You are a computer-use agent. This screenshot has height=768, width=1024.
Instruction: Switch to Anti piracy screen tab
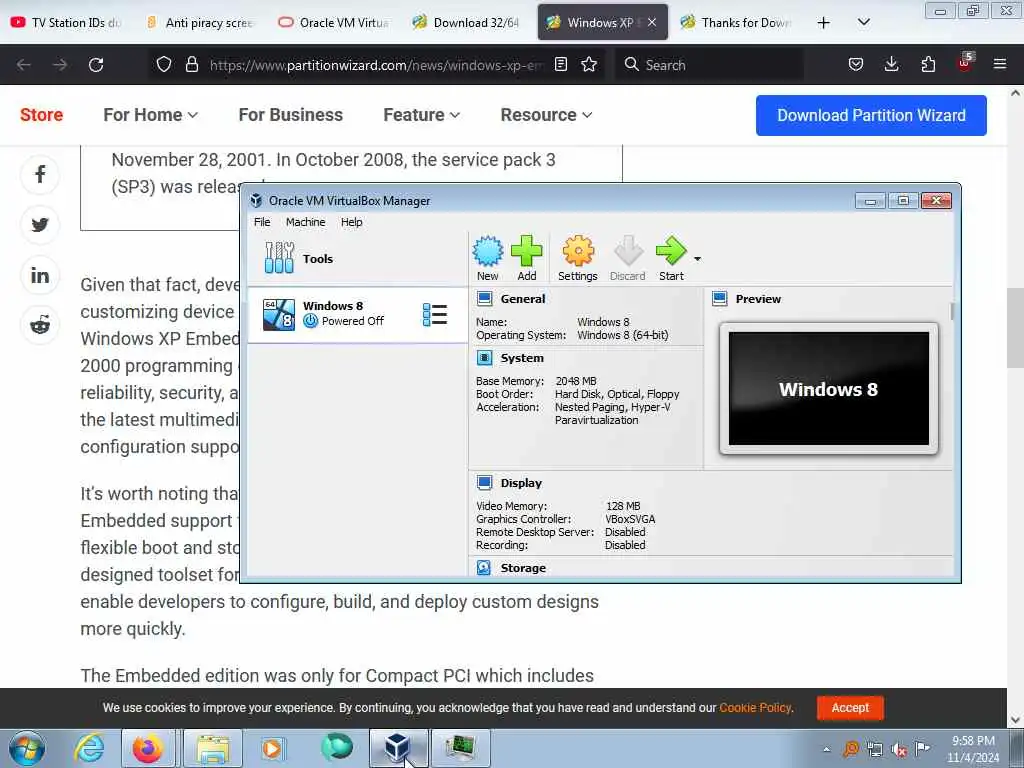pyautogui.click(x=200, y=22)
